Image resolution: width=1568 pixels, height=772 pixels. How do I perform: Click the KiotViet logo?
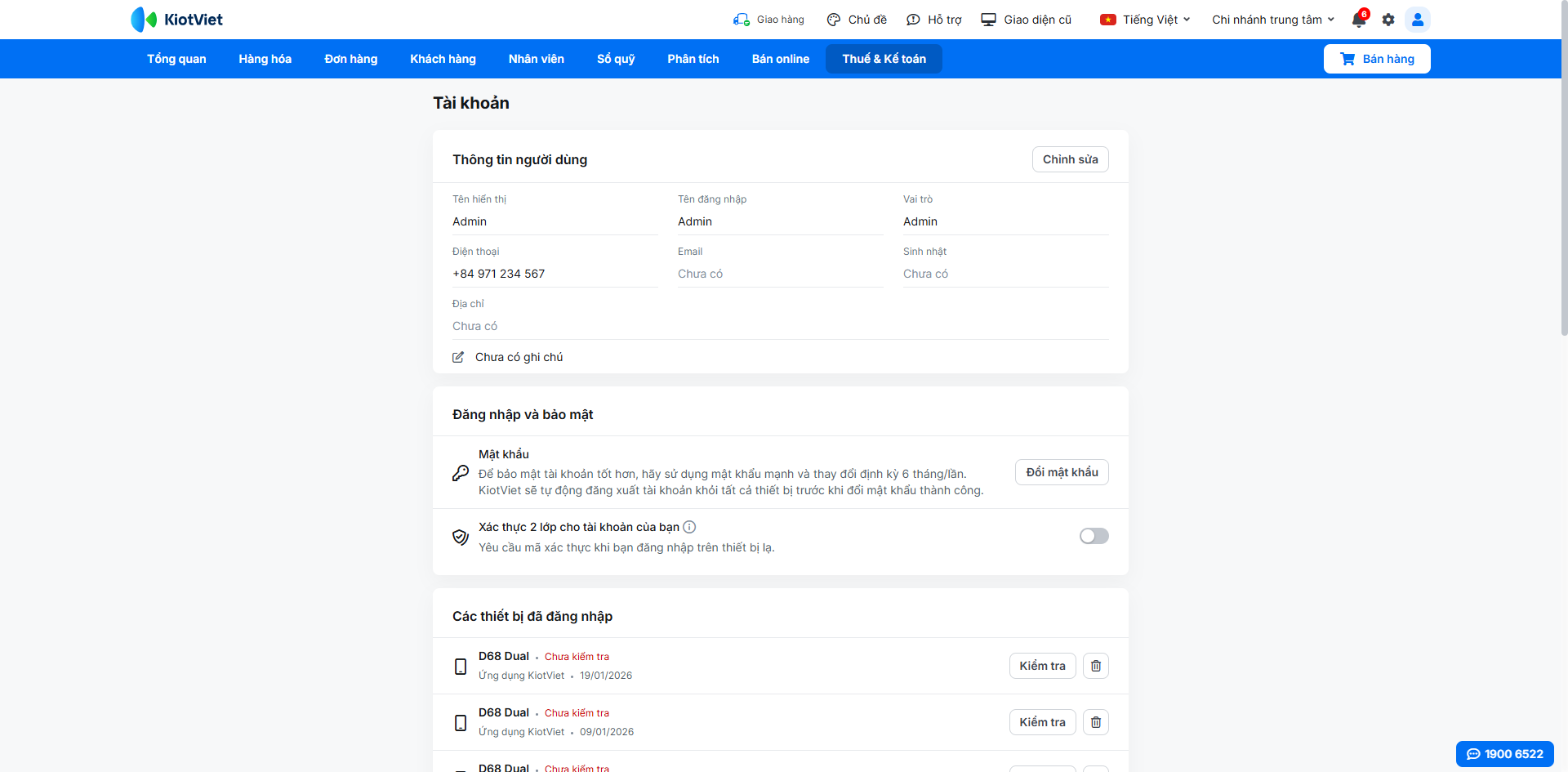pos(177,20)
